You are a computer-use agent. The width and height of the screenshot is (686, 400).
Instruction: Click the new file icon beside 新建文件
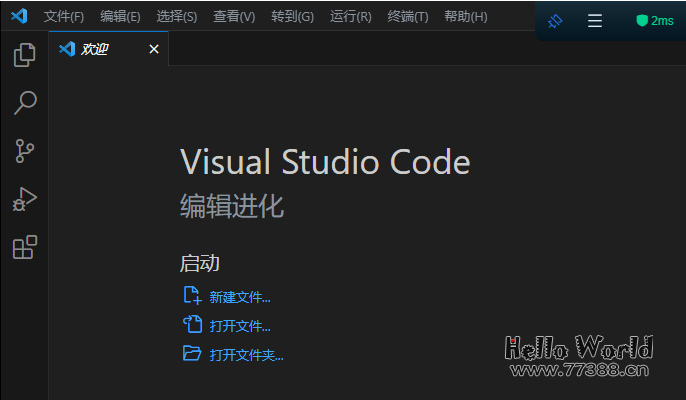pos(192,295)
